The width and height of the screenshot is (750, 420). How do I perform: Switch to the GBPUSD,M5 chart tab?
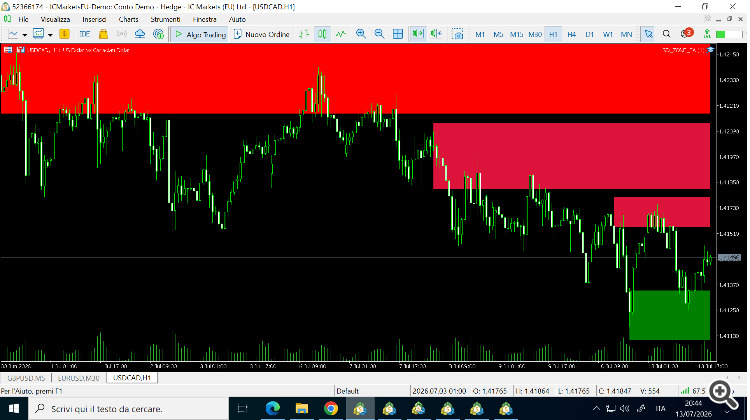point(26,378)
